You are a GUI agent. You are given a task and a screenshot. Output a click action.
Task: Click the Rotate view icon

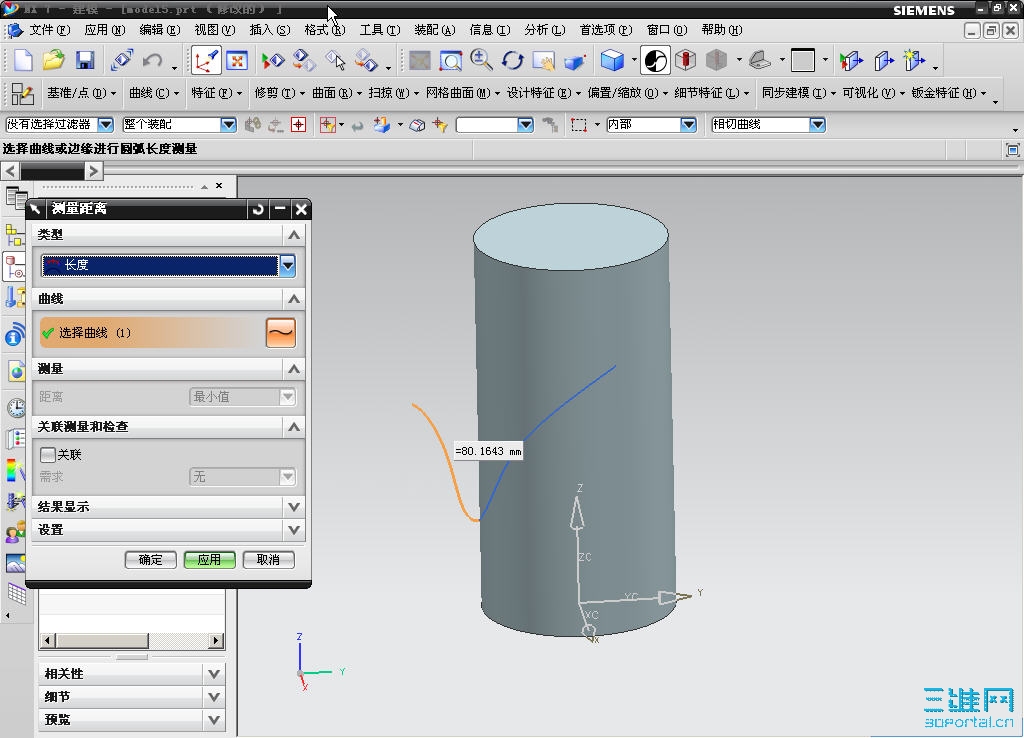point(512,61)
